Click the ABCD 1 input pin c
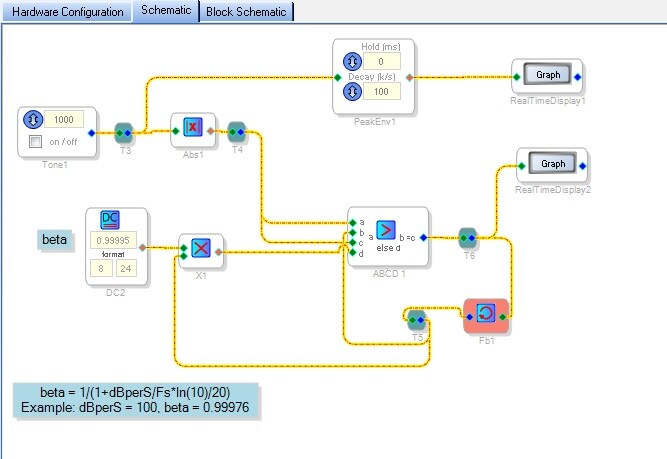The width and height of the screenshot is (667, 459). [x=353, y=242]
